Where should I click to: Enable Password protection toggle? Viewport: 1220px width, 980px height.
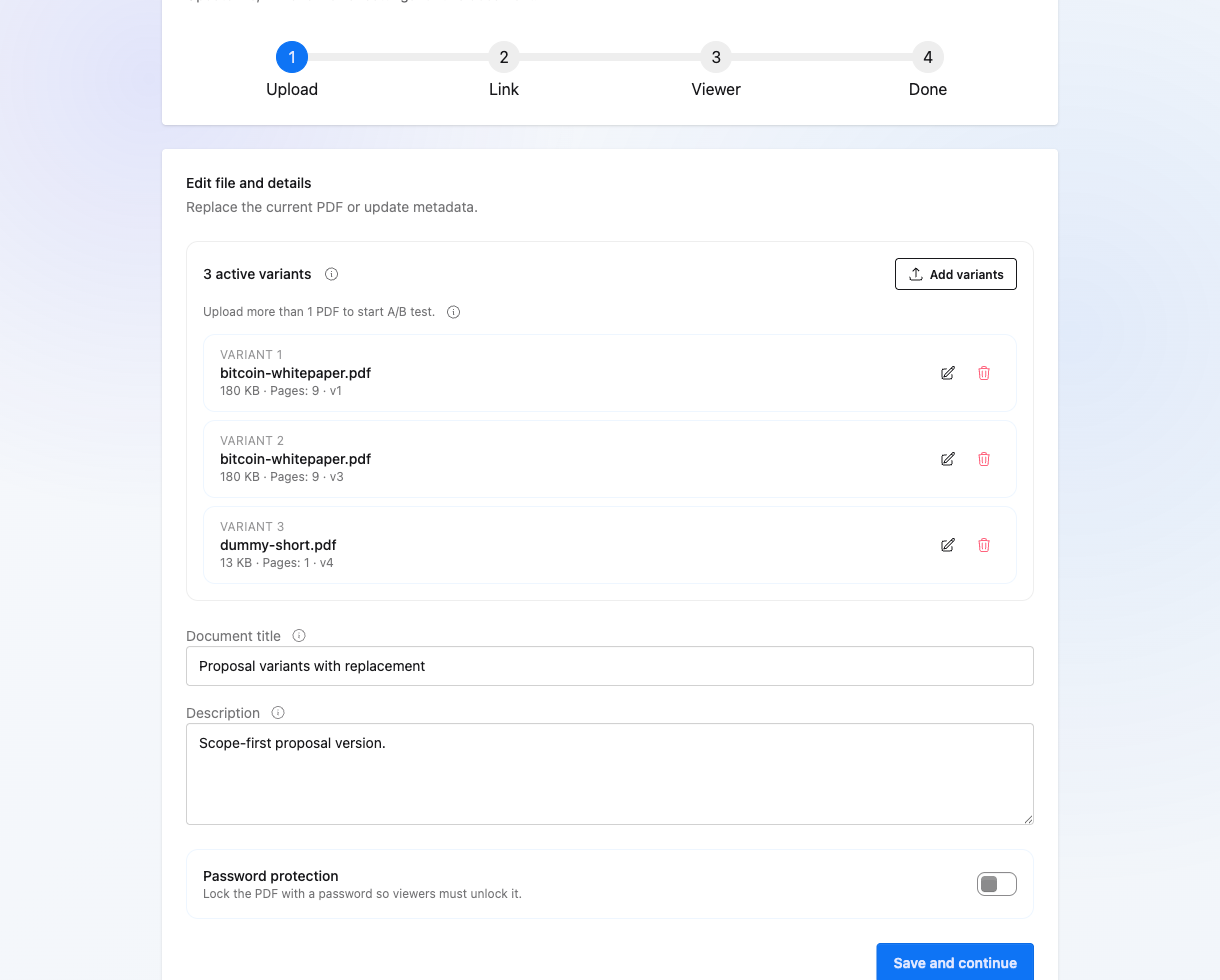pos(996,884)
